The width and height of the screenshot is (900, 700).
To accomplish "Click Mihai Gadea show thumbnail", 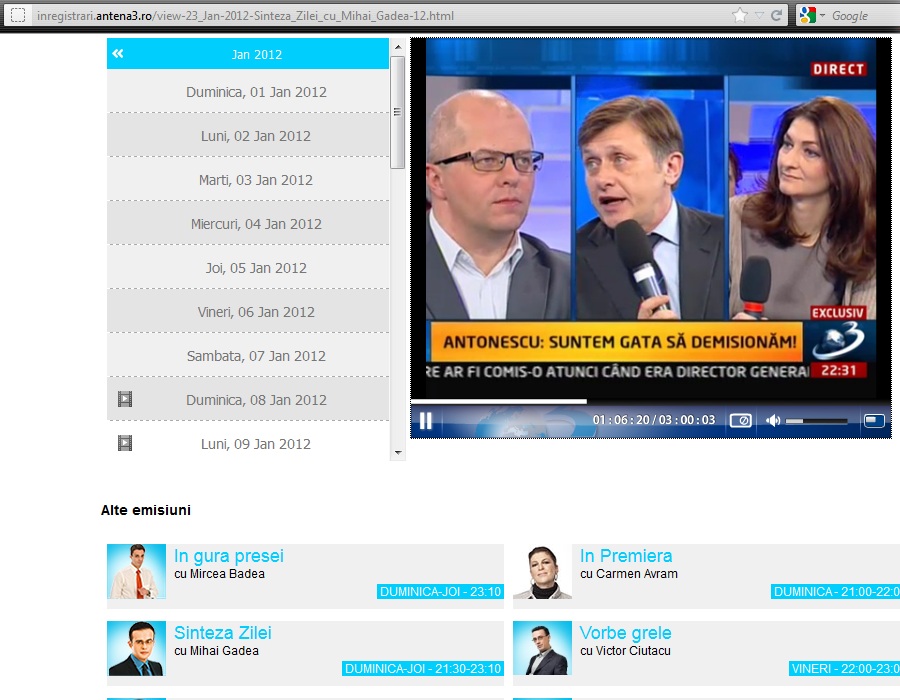I will tap(137, 648).
